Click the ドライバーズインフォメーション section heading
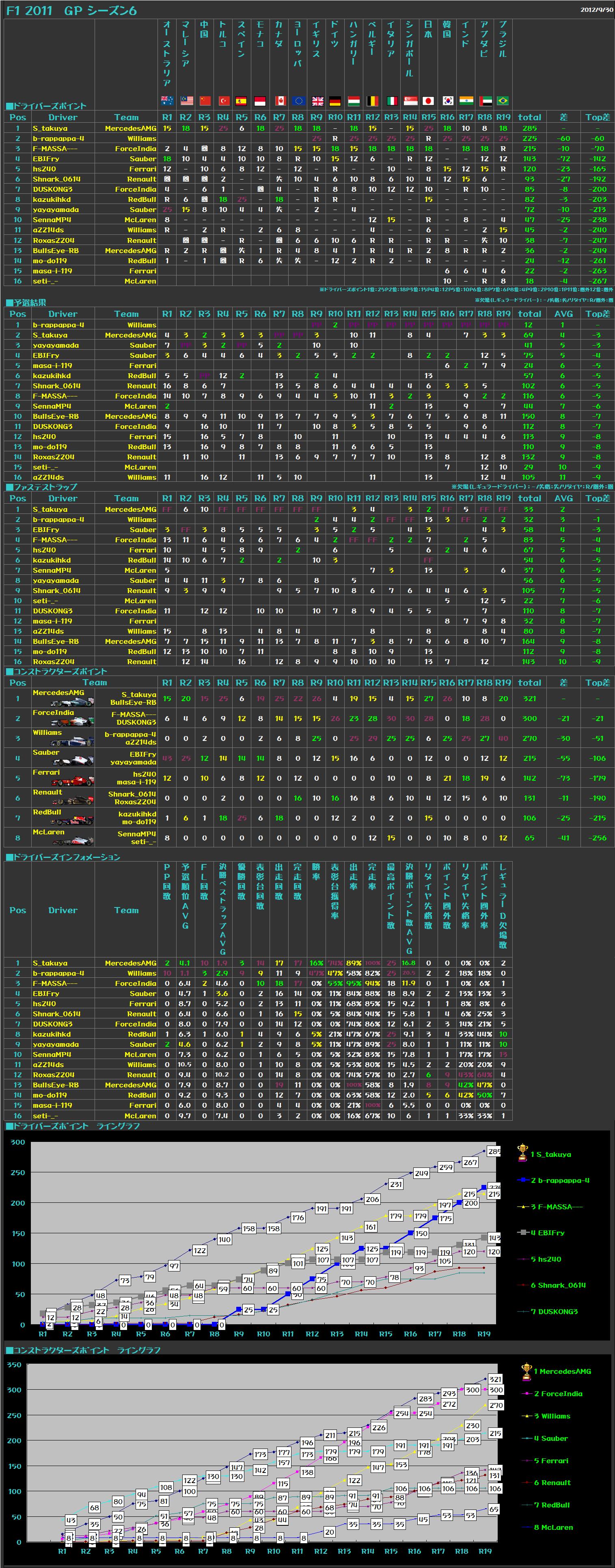 pyautogui.click(x=63, y=857)
